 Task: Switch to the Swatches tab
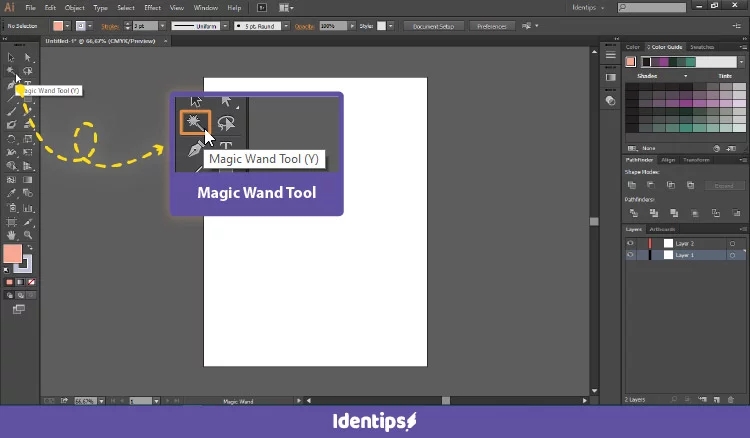pos(702,47)
